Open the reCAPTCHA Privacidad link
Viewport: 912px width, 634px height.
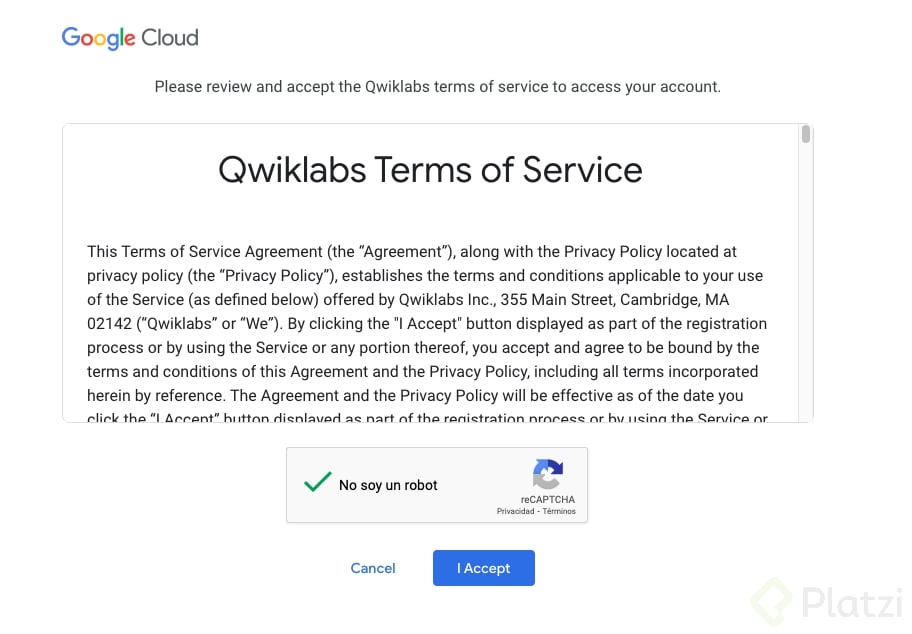pos(515,511)
